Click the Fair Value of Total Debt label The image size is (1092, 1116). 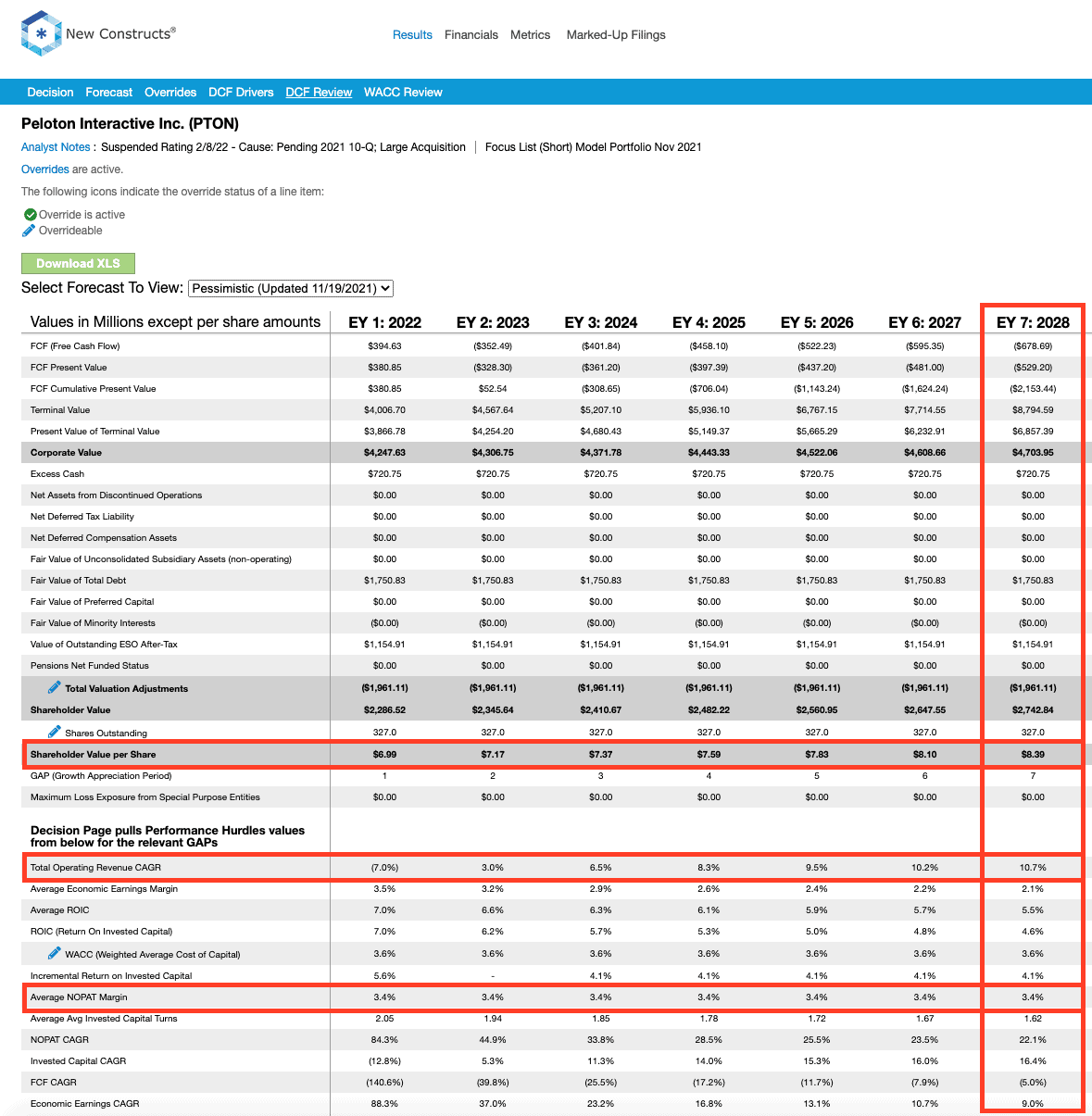point(78,581)
